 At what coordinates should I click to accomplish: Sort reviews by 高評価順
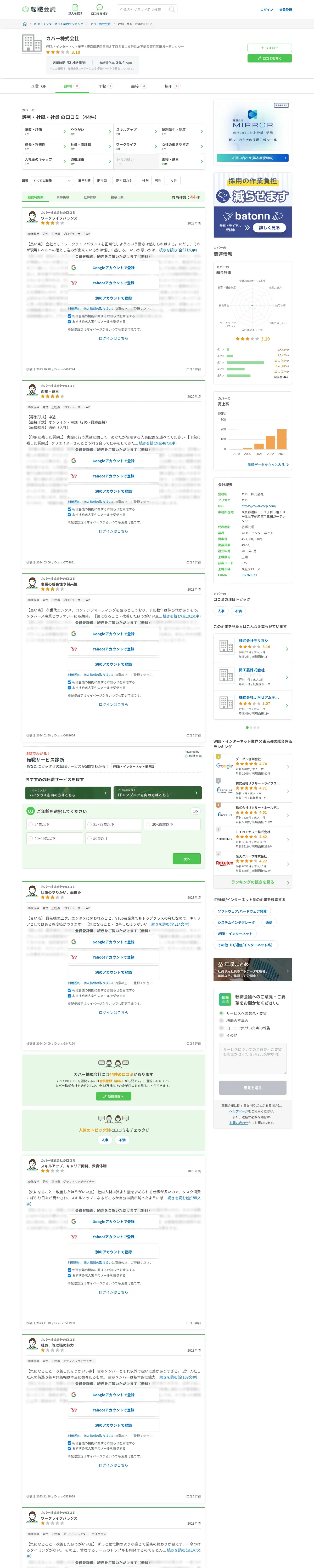coord(63,197)
